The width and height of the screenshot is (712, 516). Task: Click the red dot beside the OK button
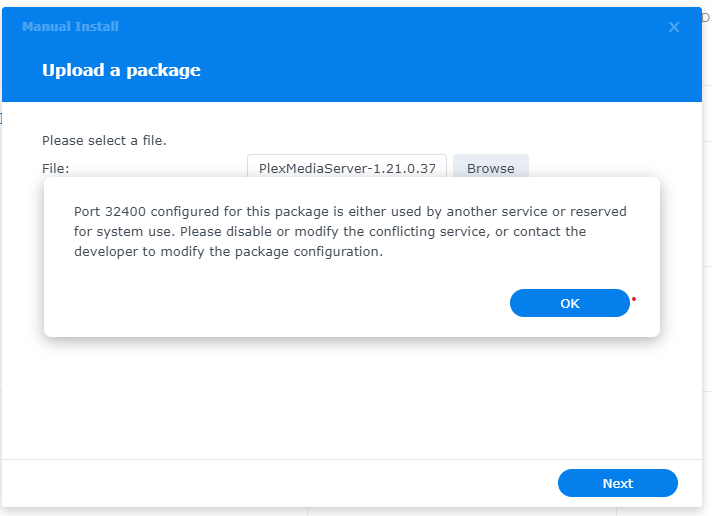tap(634, 298)
